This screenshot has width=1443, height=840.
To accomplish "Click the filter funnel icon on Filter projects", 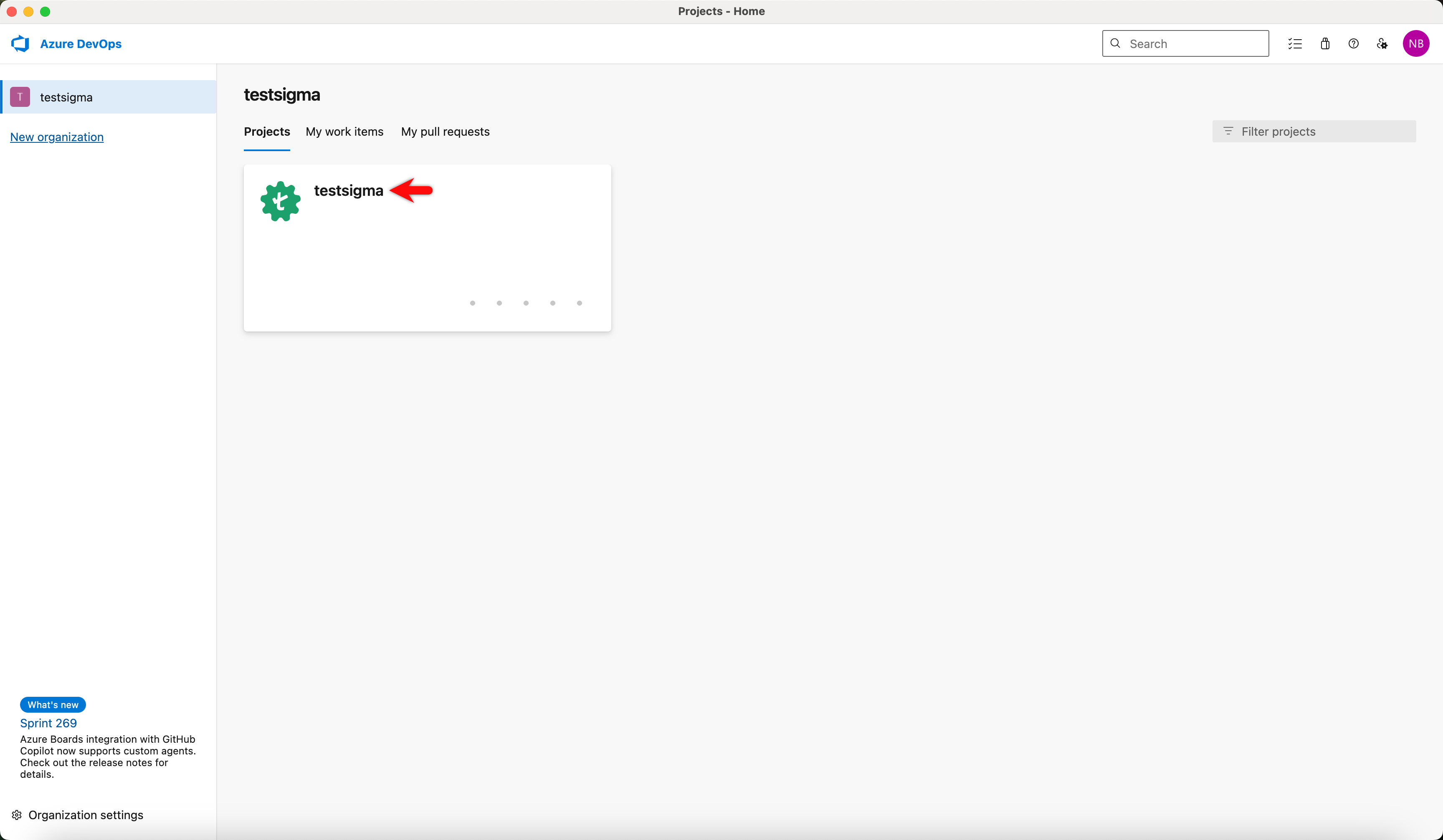I will point(1228,131).
